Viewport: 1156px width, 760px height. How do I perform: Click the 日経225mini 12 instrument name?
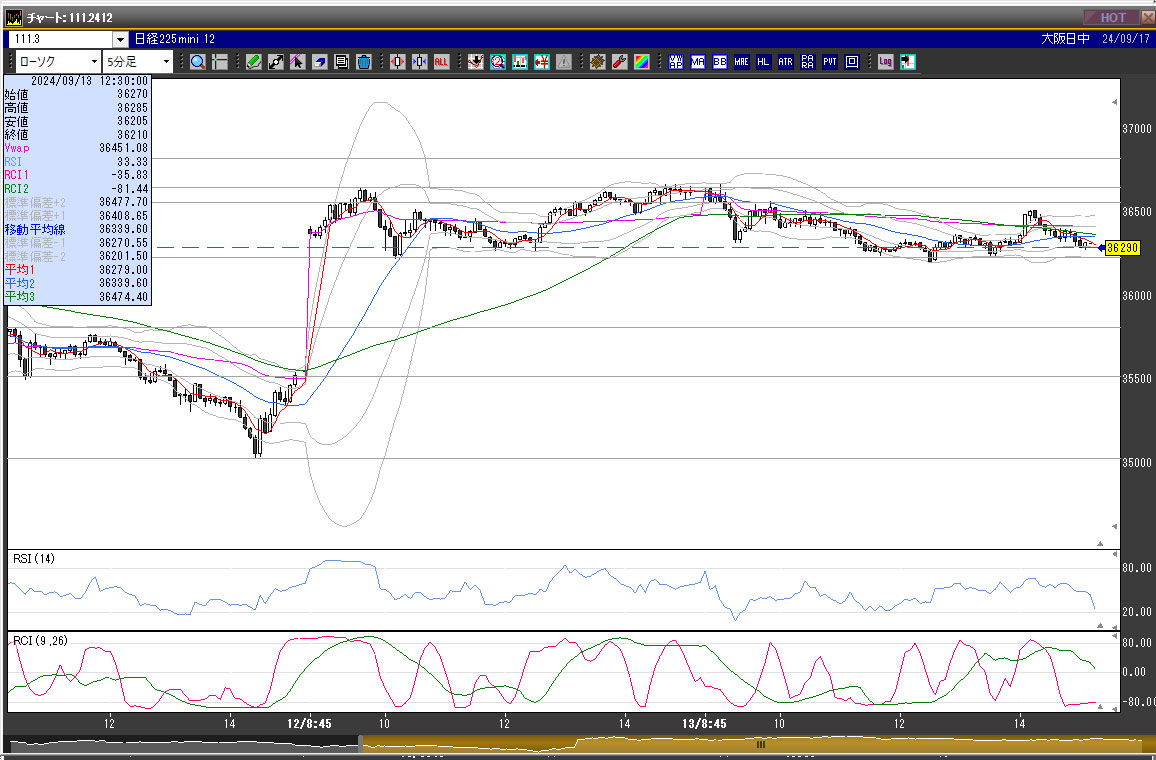pos(175,39)
